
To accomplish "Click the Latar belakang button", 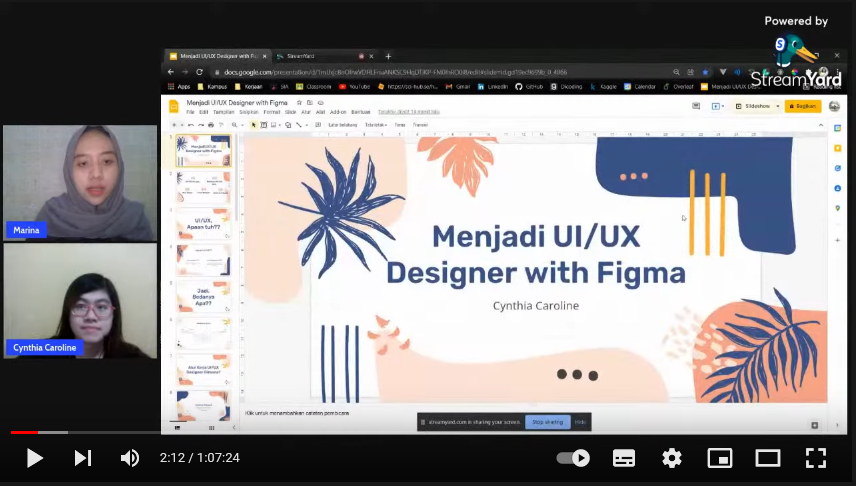I will 342,125.
